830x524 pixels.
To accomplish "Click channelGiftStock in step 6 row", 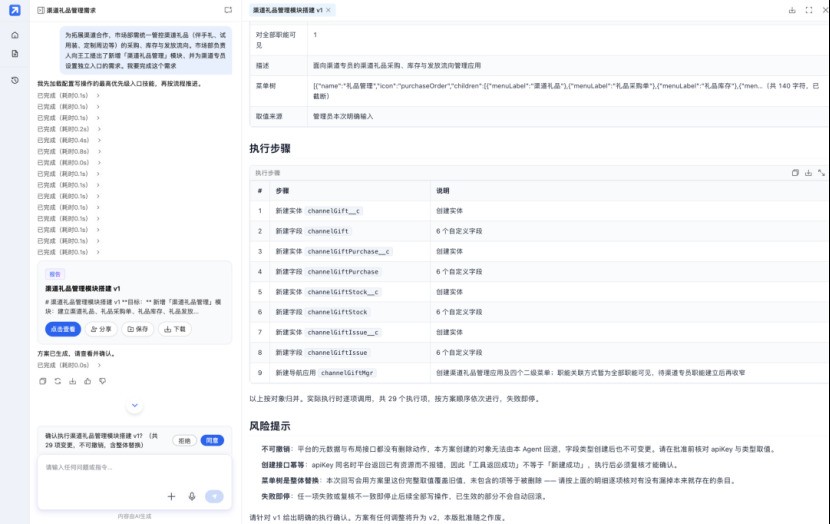I will pos(337,312).
